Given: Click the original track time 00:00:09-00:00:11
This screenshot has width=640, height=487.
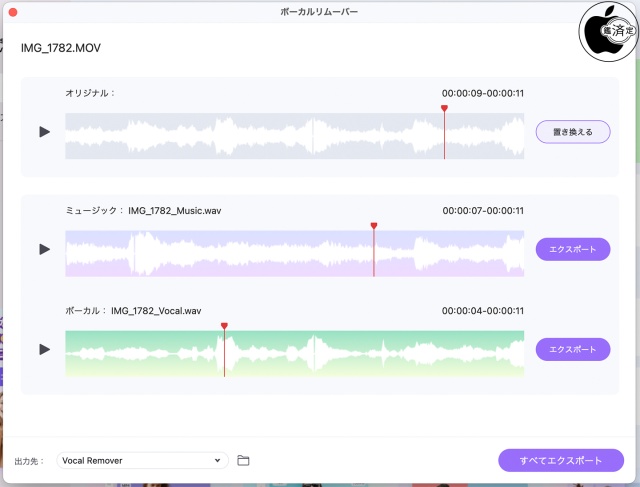Looking at the screenshot, I should [x=483, y=93].
